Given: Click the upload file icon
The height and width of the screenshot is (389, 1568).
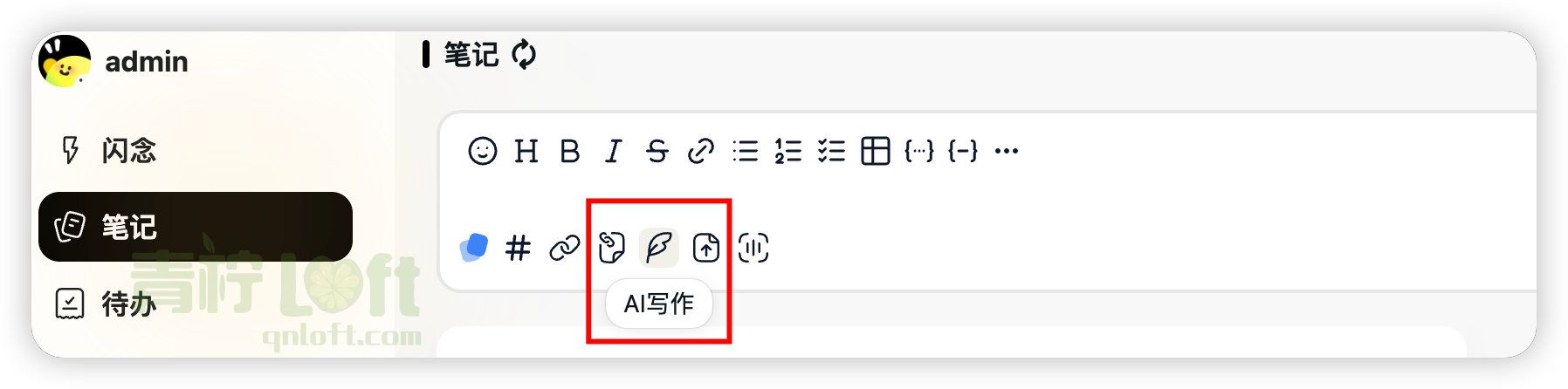Looking at the screenshot, I should tap(706, 248).
